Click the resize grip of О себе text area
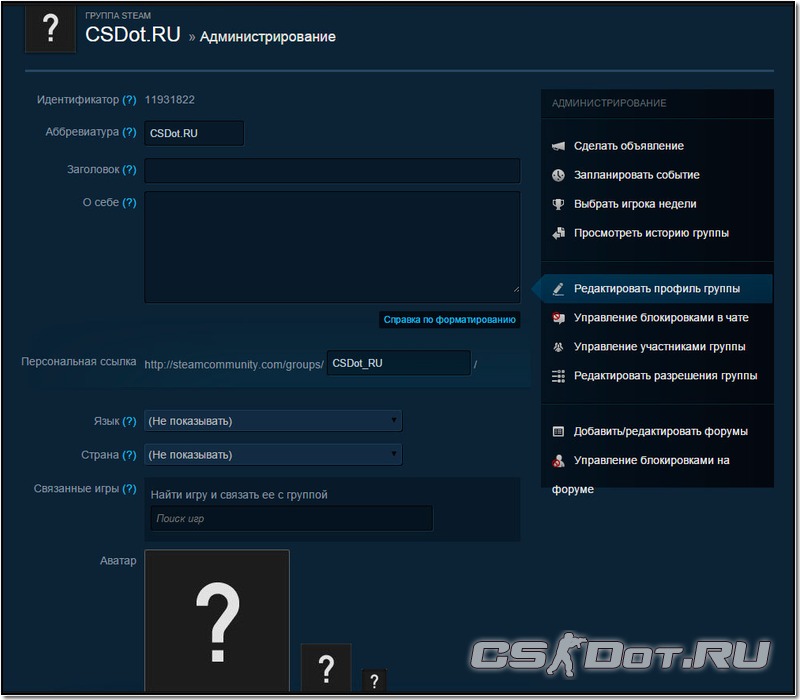Screen dimensions: 800x700 516,289
